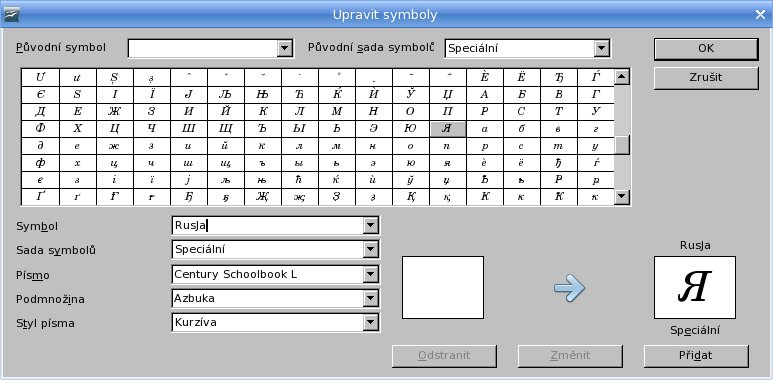Select the lowercase Cyrillic я cell
Screen dimensions: 773x380
(448, 163)
